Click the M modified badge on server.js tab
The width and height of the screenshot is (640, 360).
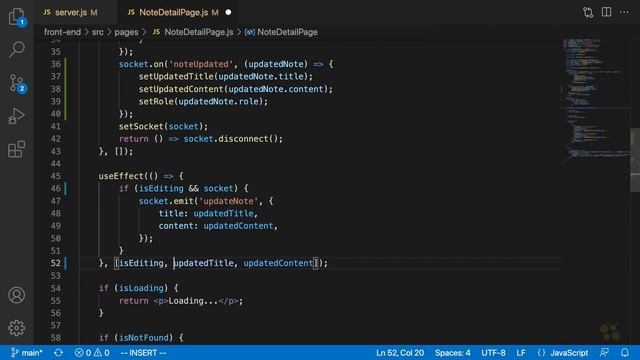pos(94,12)
